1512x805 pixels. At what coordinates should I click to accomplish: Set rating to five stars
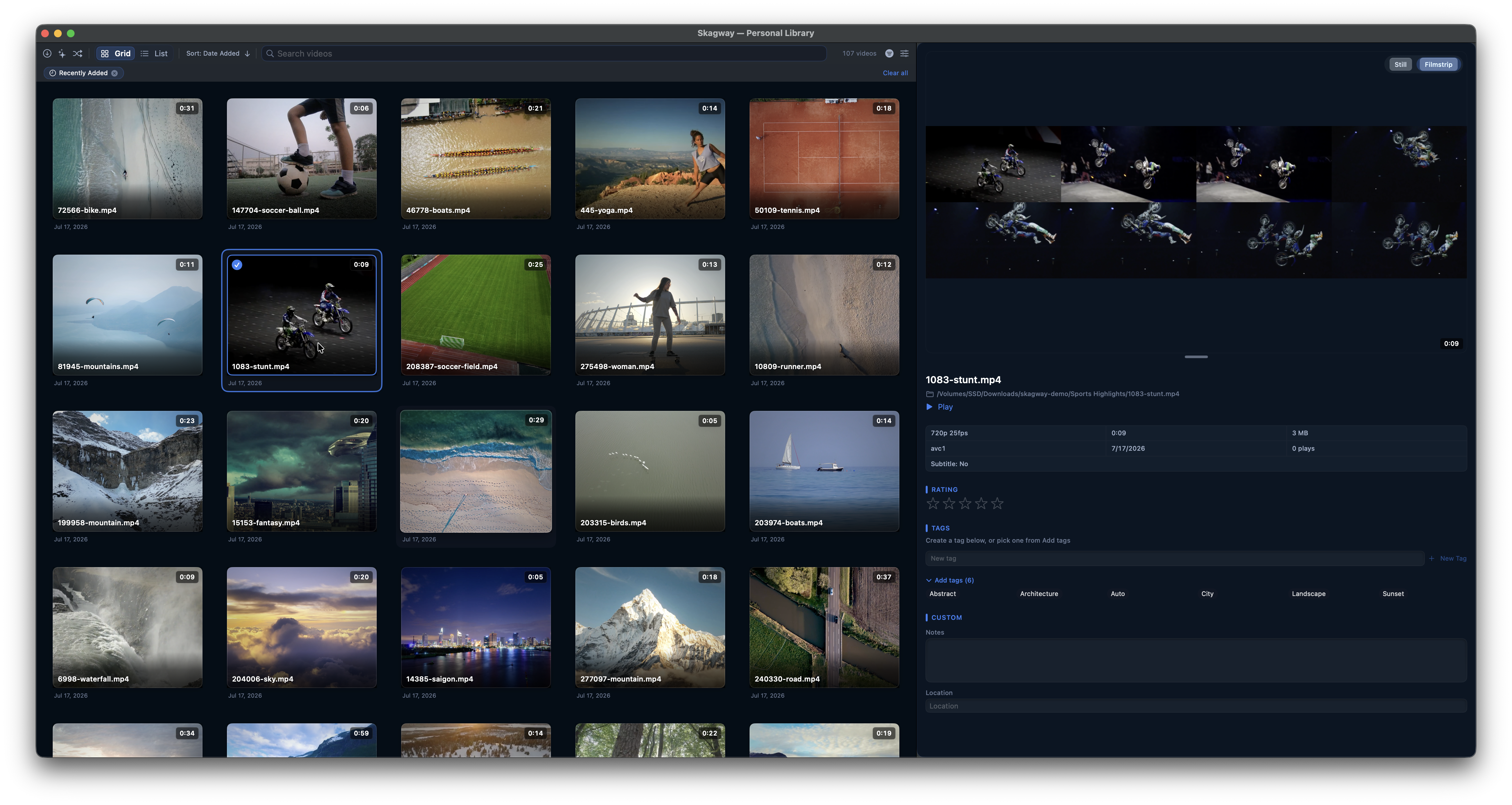[997, 504]
